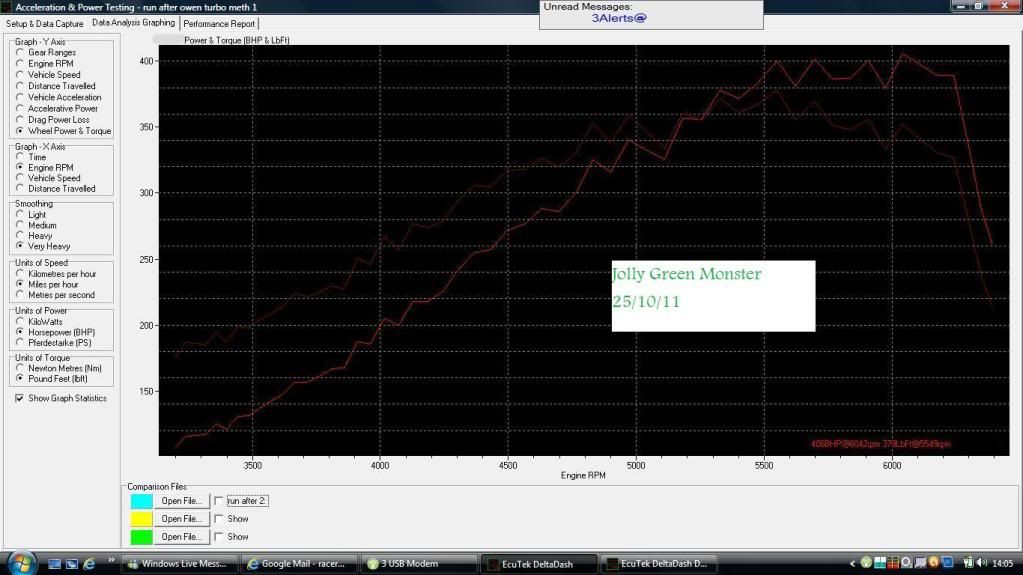The height and width of the screenshot is (575, 1023).
Task: Select Gear Ranges for Y axis
Action: click(20, 52)
